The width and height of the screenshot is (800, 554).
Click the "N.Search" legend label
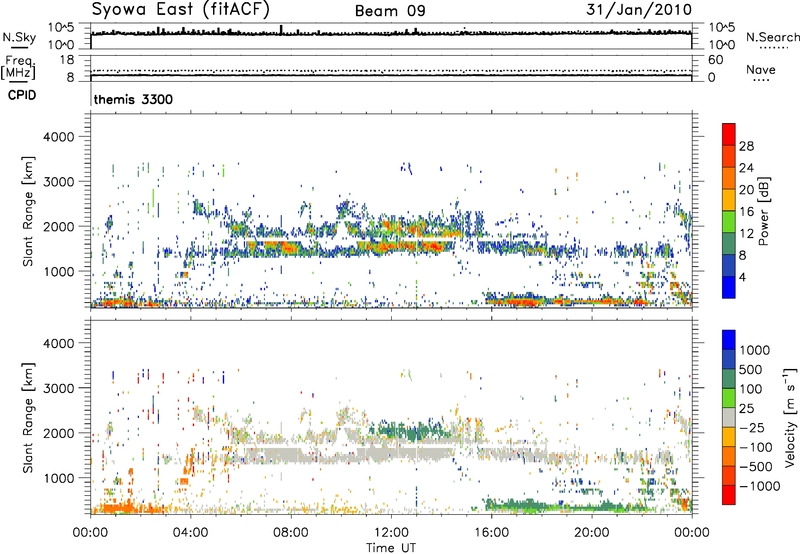[772, 37]
